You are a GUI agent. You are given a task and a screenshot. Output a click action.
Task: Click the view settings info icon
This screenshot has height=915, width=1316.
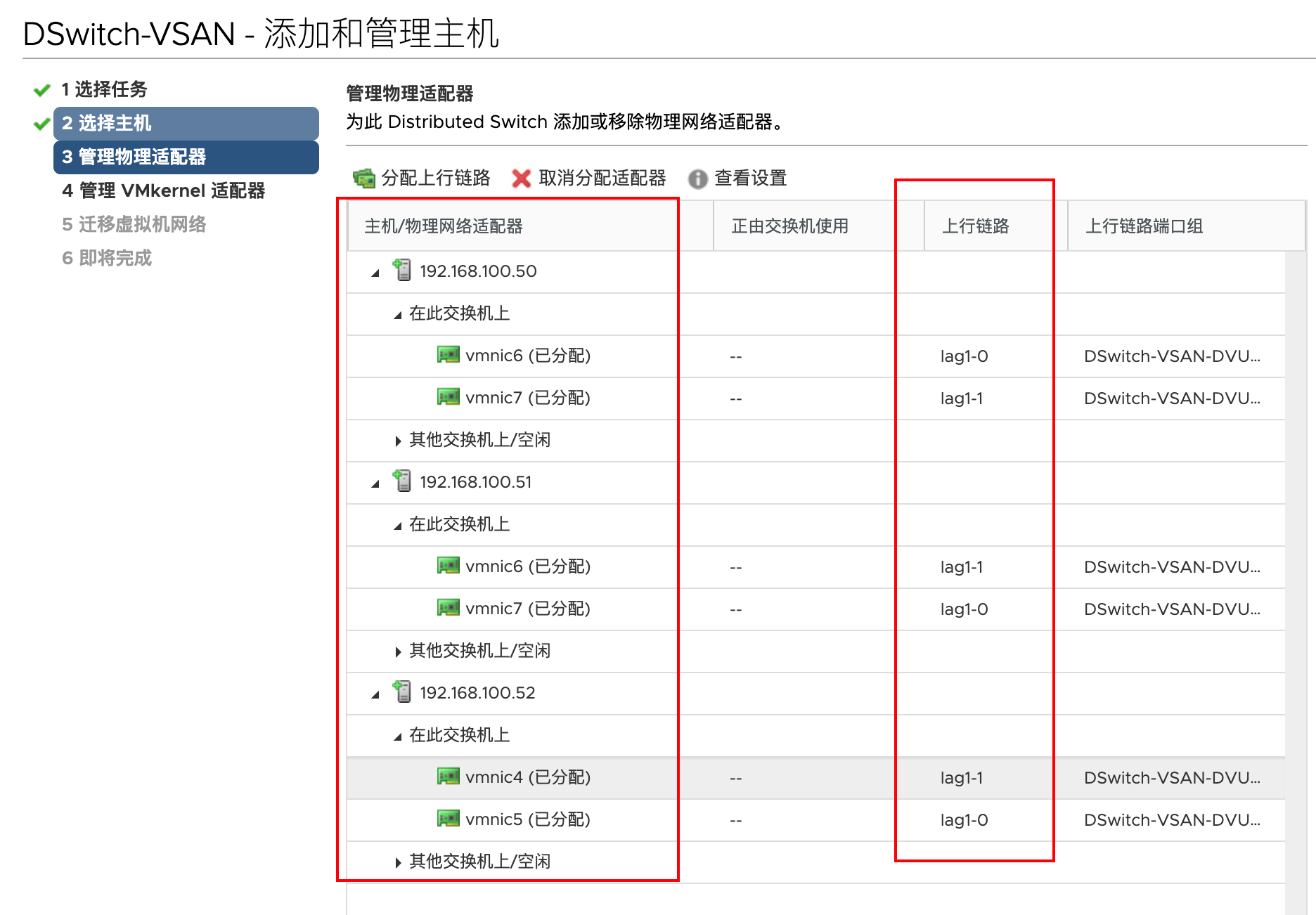(x=697, y=179)
